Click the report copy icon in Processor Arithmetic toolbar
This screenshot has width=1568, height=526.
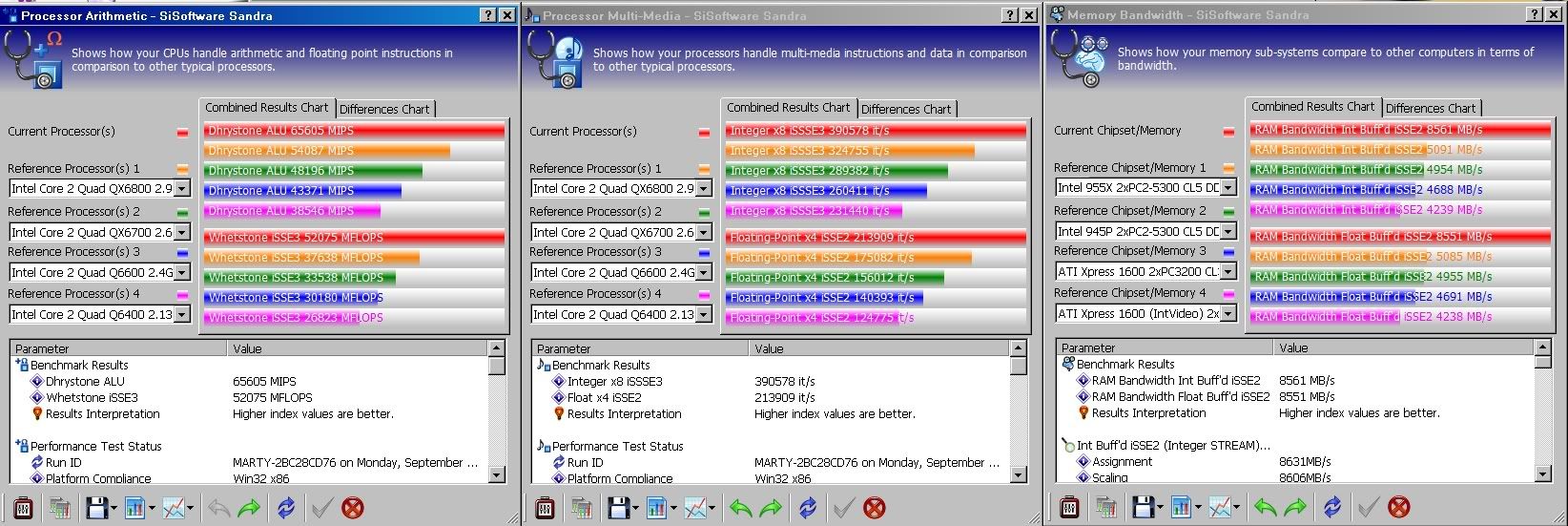(59, 508)
